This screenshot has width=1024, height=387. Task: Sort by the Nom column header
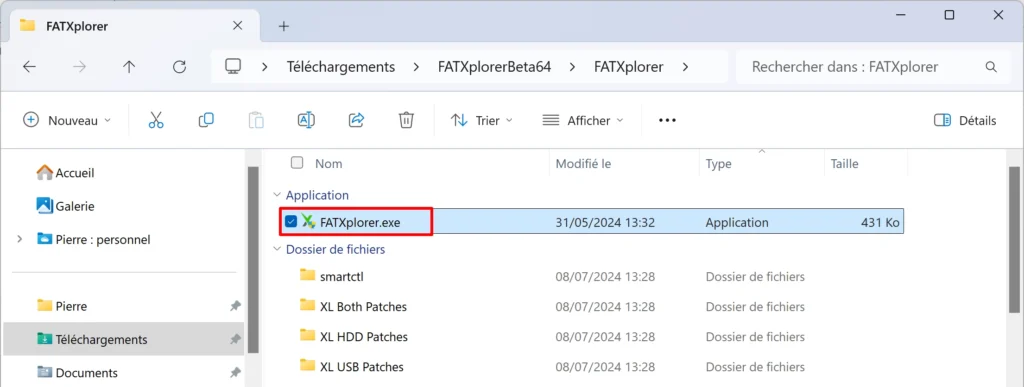[328, 164]
